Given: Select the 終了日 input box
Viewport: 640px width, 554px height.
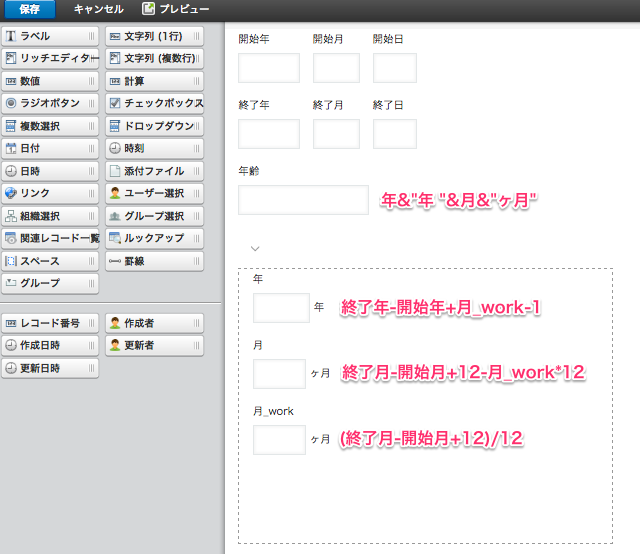Looking at the screenshot, I should (x=395, y=134).
